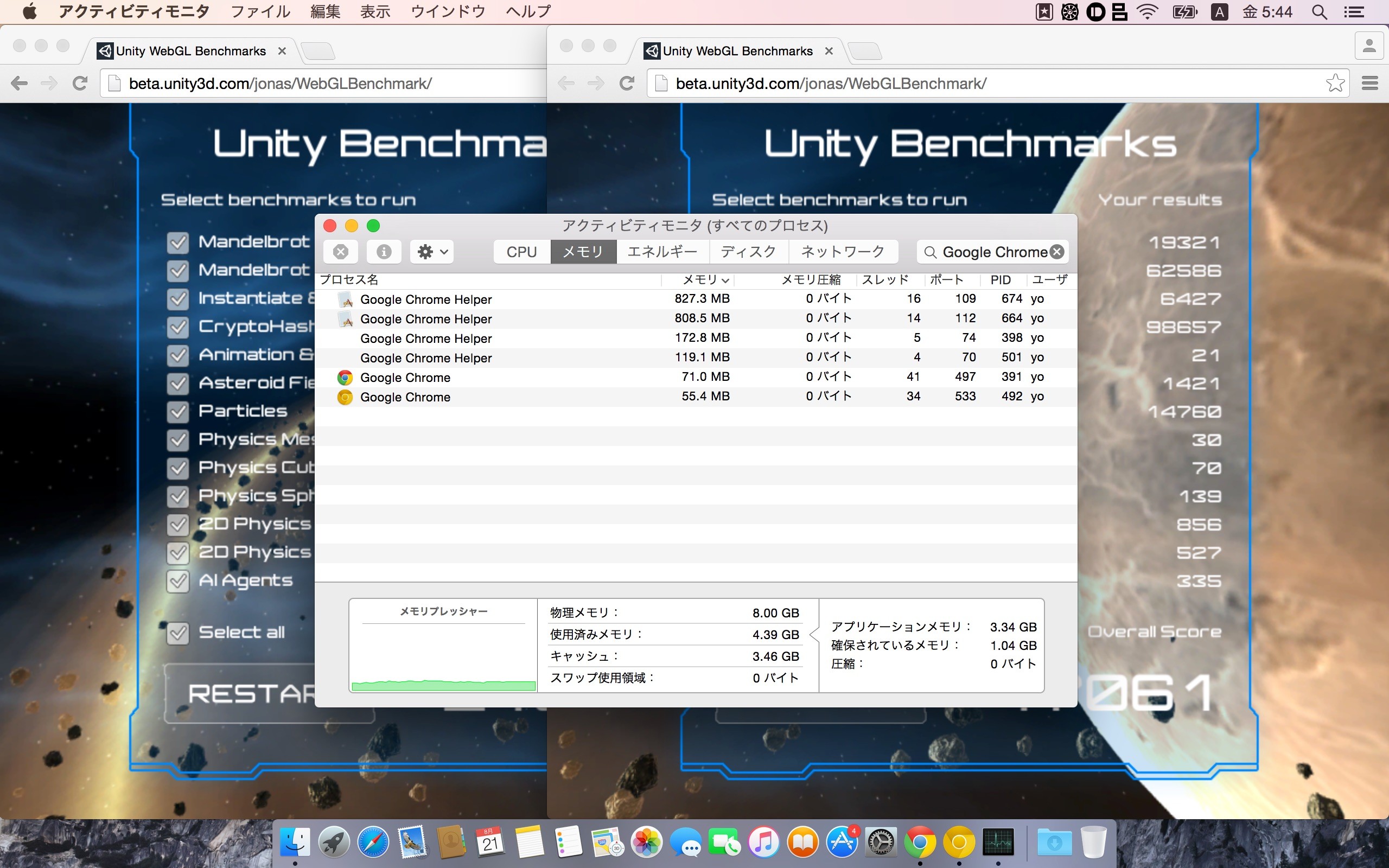This screenshot has height=868, width=1389.
Task: Reload the left Chrome window page
Action: pyautogui.click(x=80, y=83)
